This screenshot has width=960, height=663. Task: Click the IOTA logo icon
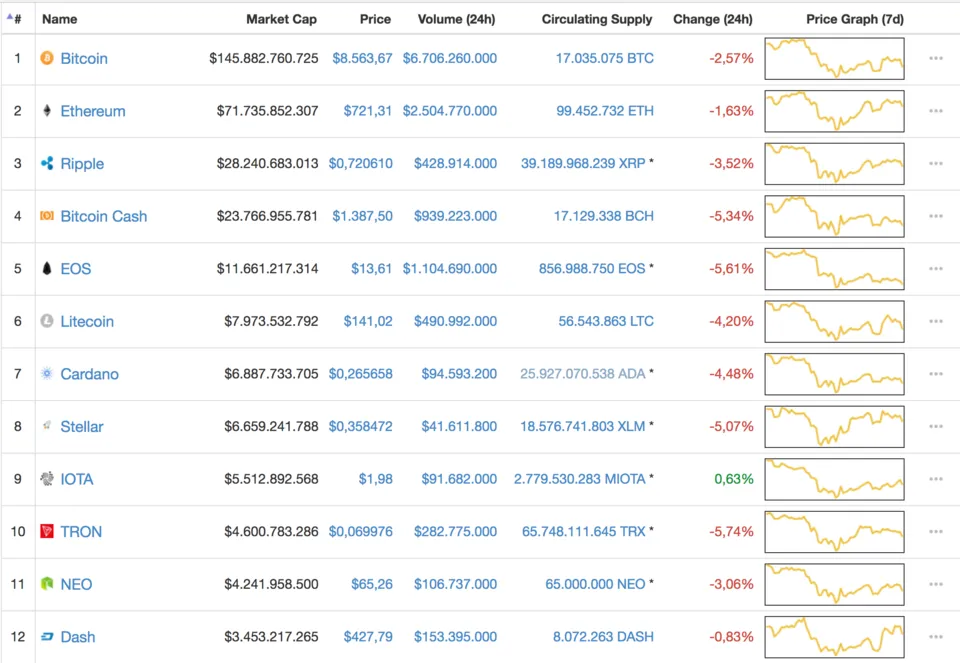coord(47,479)
